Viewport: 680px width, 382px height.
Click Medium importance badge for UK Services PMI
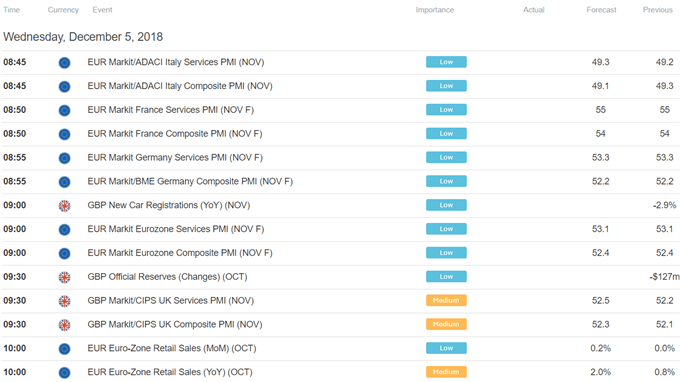(446, 300)
